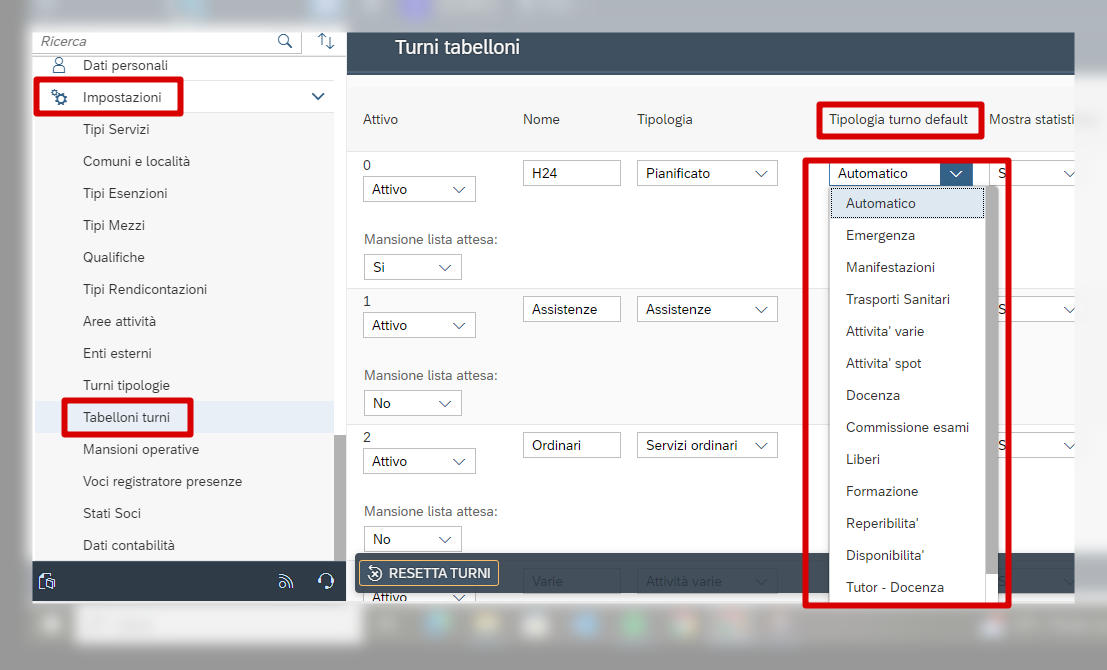Screen dimensions: 1107x670
Task: Click the RSS feed icon
Action: (x=286, y=581)
